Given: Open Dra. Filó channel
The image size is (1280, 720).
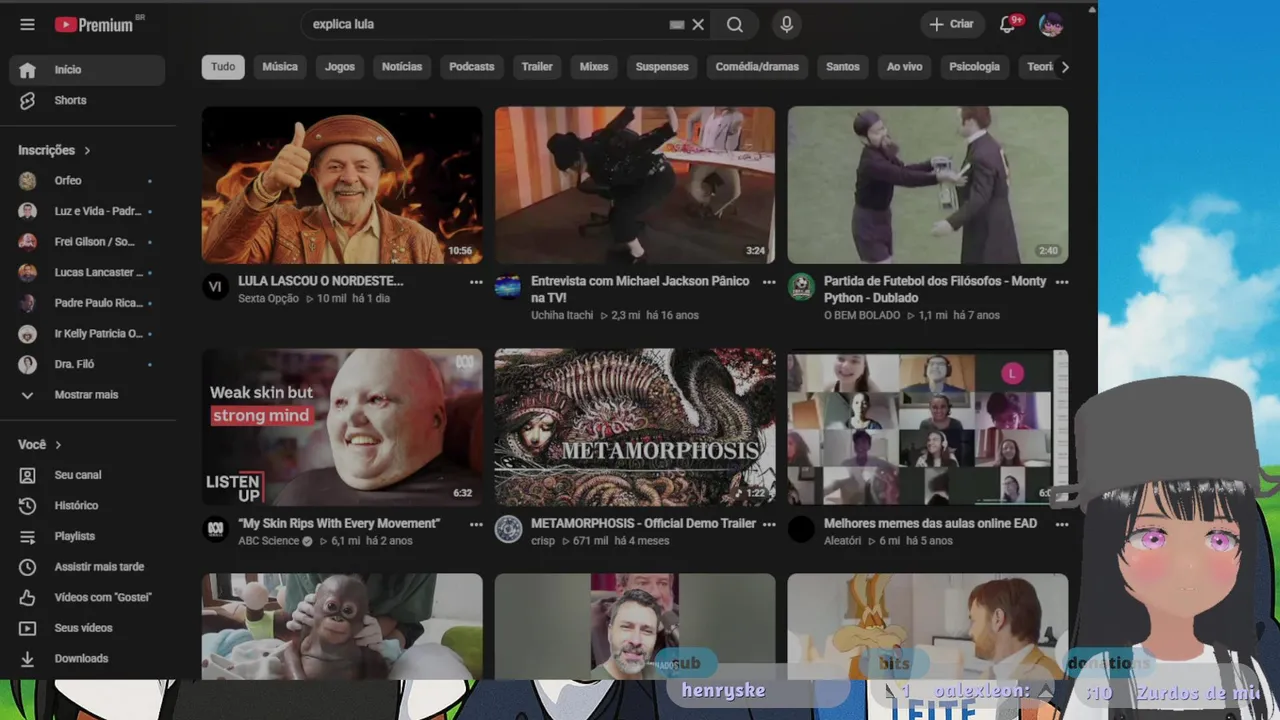Looking at the screenshot, I should tap(87, 364).
